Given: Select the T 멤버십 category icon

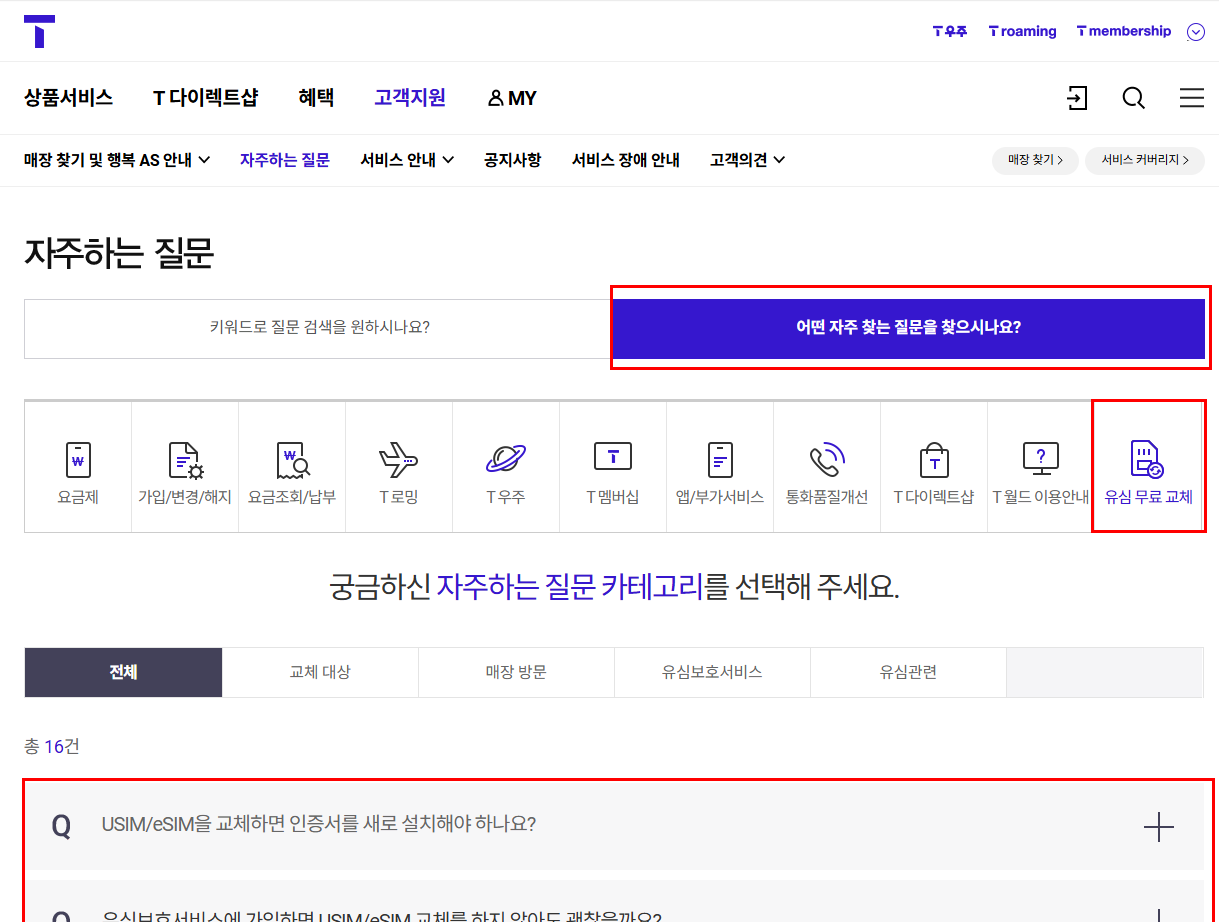Looking at the screenshot, I should tap(613, 457).
